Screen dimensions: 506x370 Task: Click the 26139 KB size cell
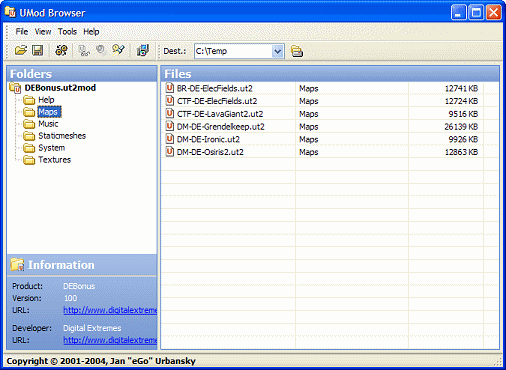click(461, 127)
